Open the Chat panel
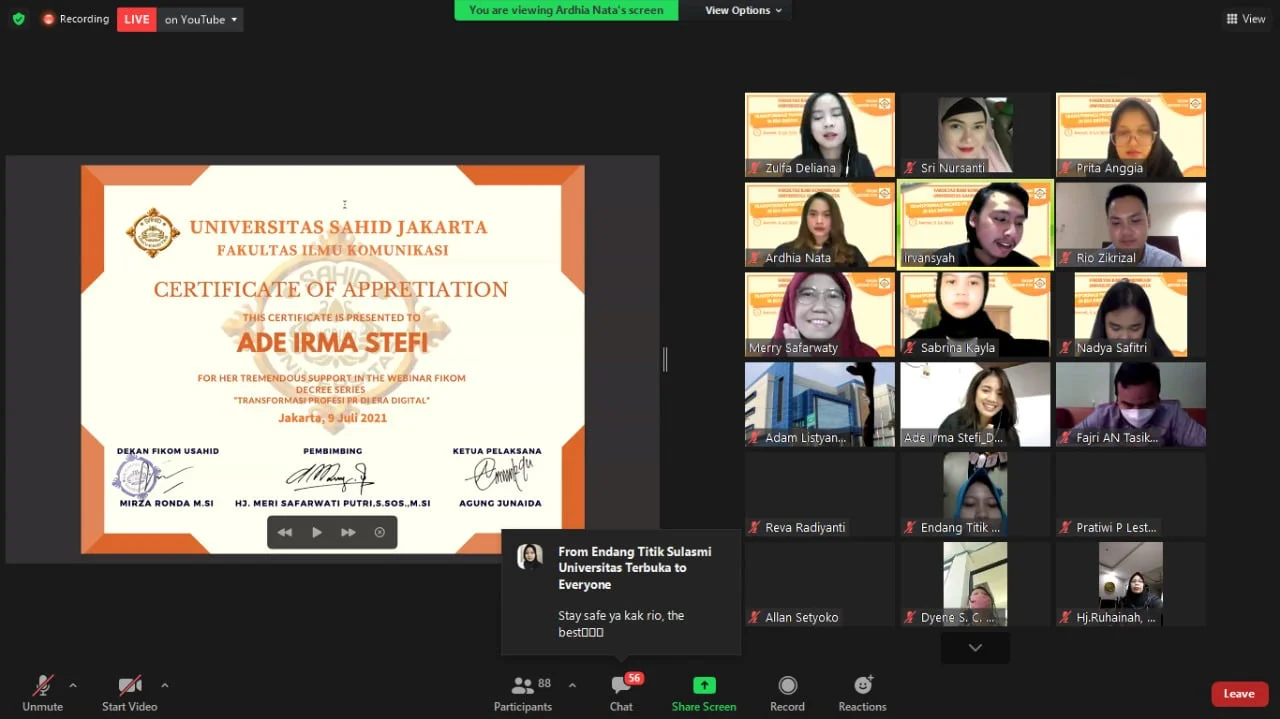1280x719 pixels. tap(621, 693)
